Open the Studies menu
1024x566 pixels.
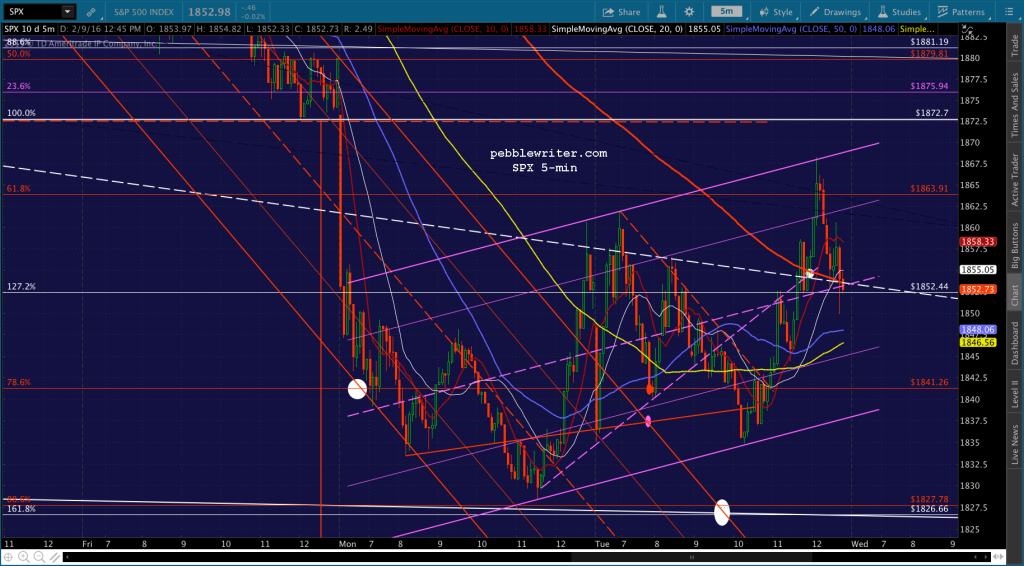(899, 12)
